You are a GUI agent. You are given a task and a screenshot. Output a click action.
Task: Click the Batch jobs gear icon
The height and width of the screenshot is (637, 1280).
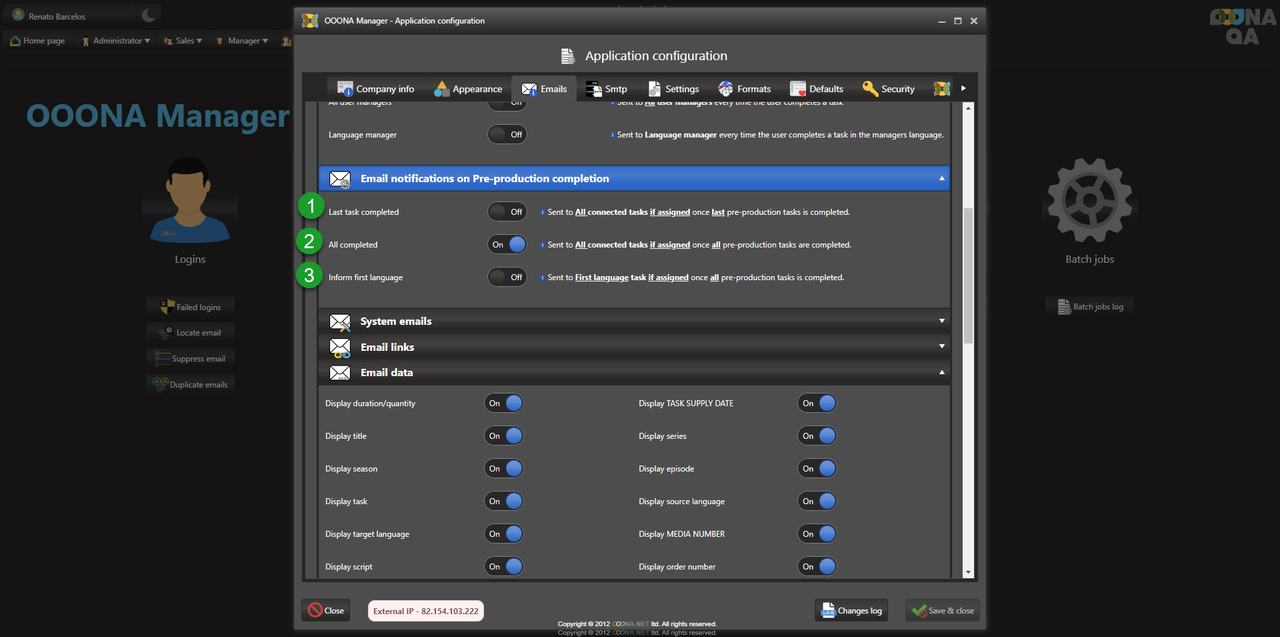pos(1089,199)
